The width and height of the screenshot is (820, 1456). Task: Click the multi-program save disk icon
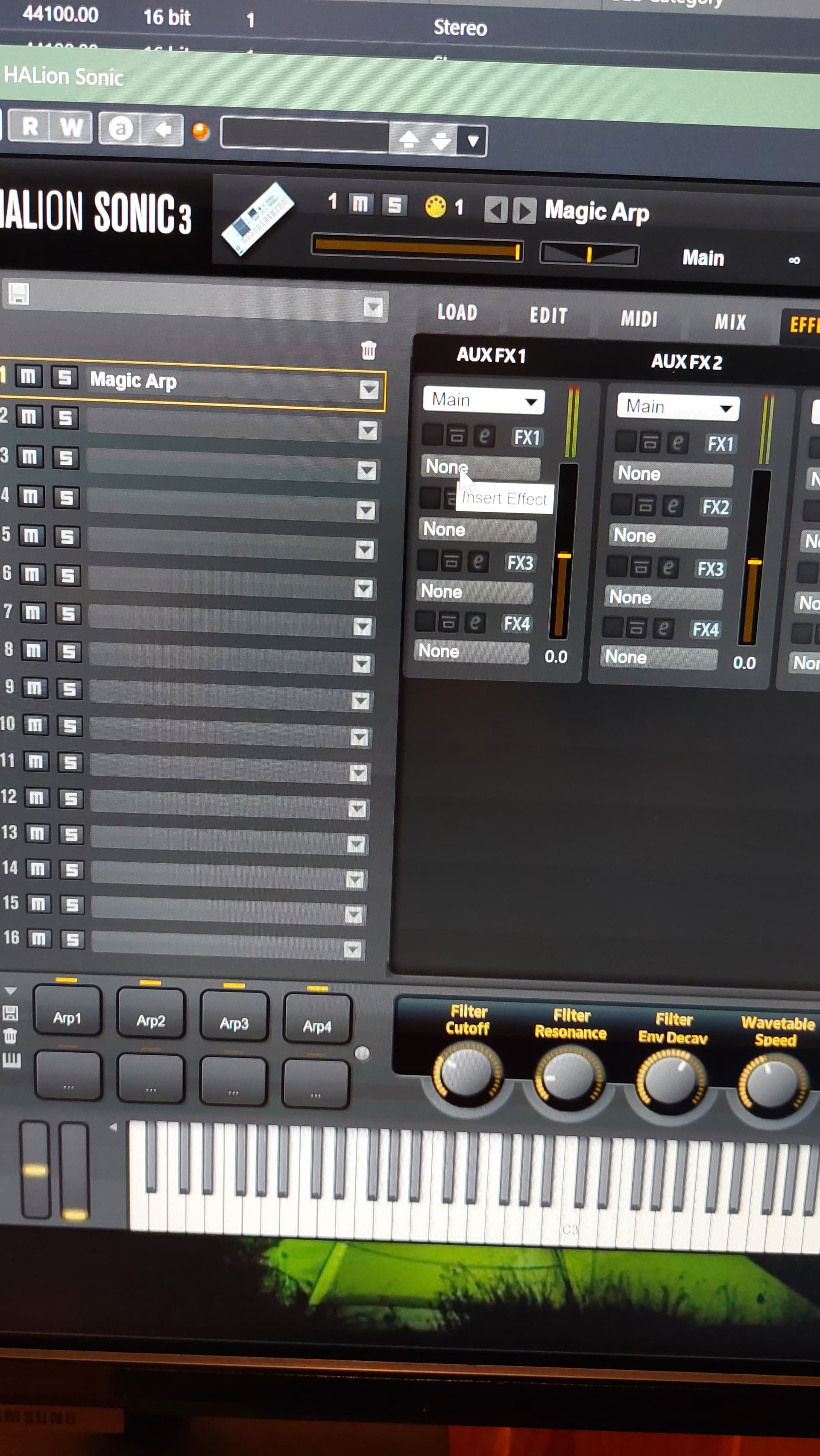click(x=18, y=294)
